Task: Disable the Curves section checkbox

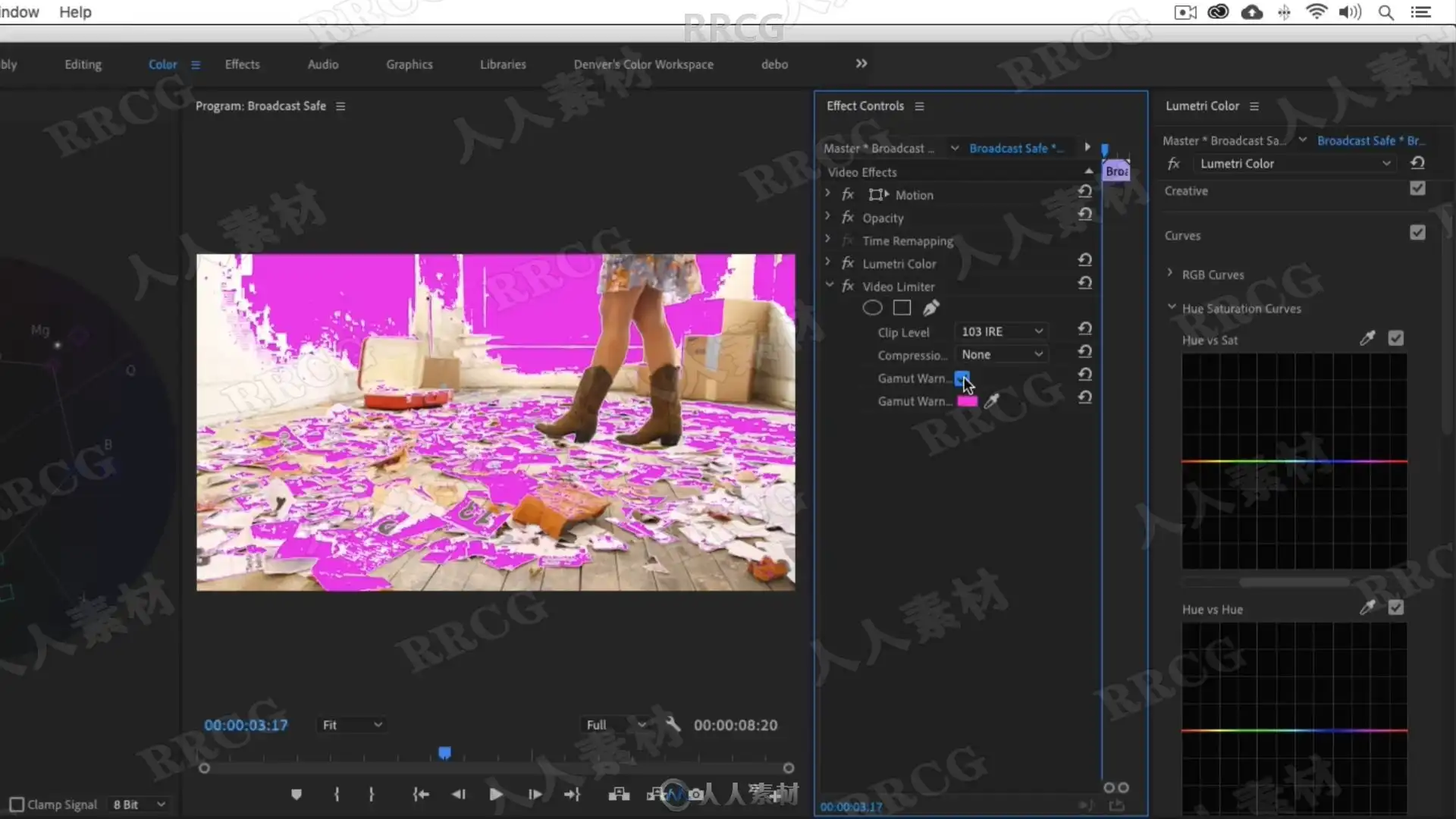Action: pyautogui.click(x=1417, y=233)
